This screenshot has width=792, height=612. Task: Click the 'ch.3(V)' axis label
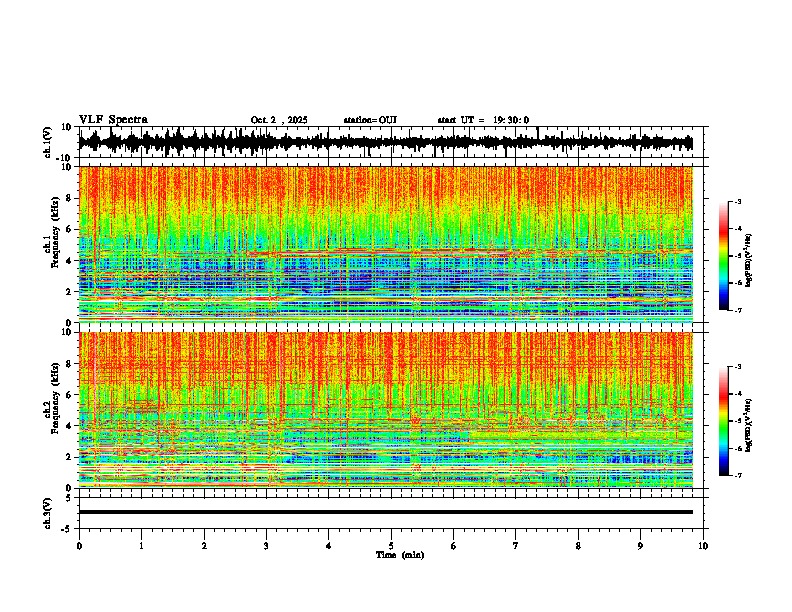point(49,513)
